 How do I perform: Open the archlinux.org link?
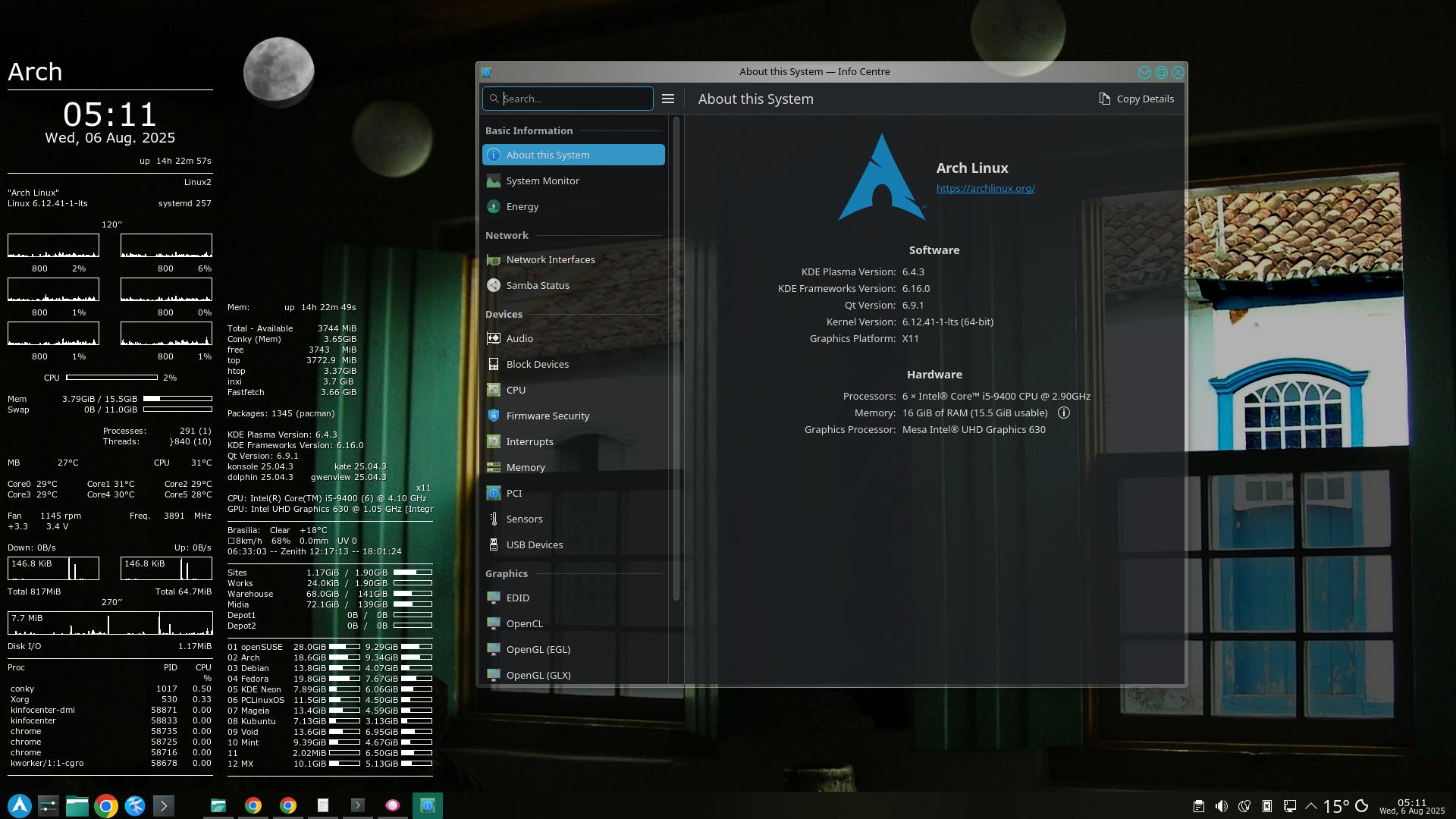point(985,188)
